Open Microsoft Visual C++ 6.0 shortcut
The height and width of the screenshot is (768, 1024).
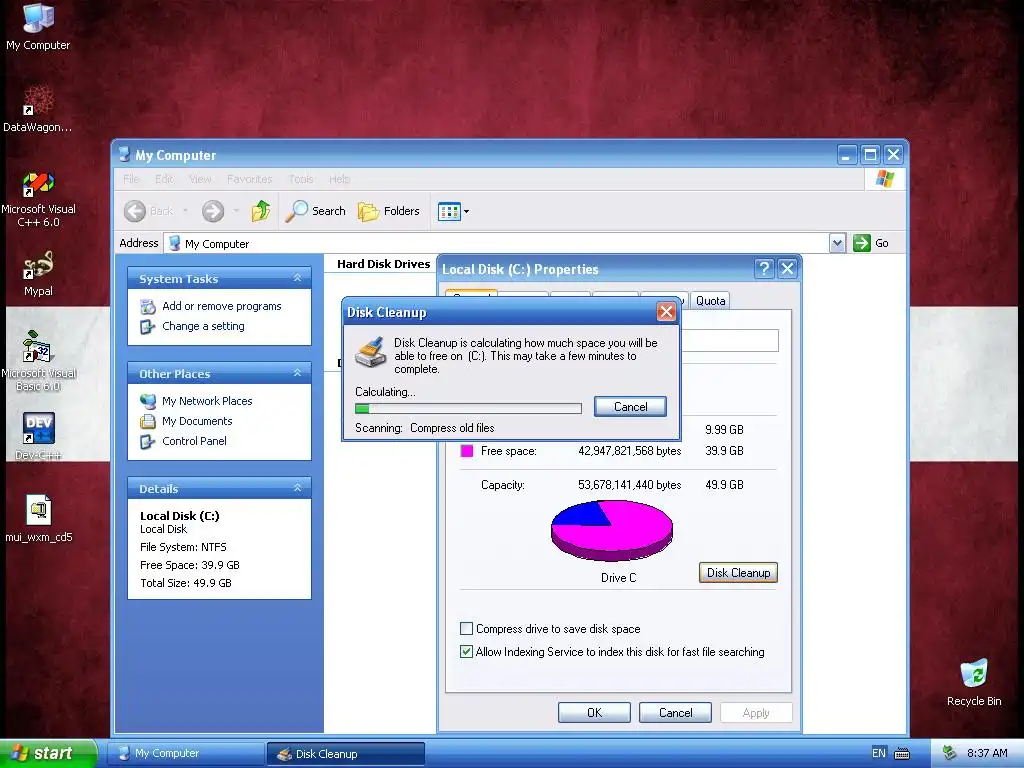(x=38, y=199)
